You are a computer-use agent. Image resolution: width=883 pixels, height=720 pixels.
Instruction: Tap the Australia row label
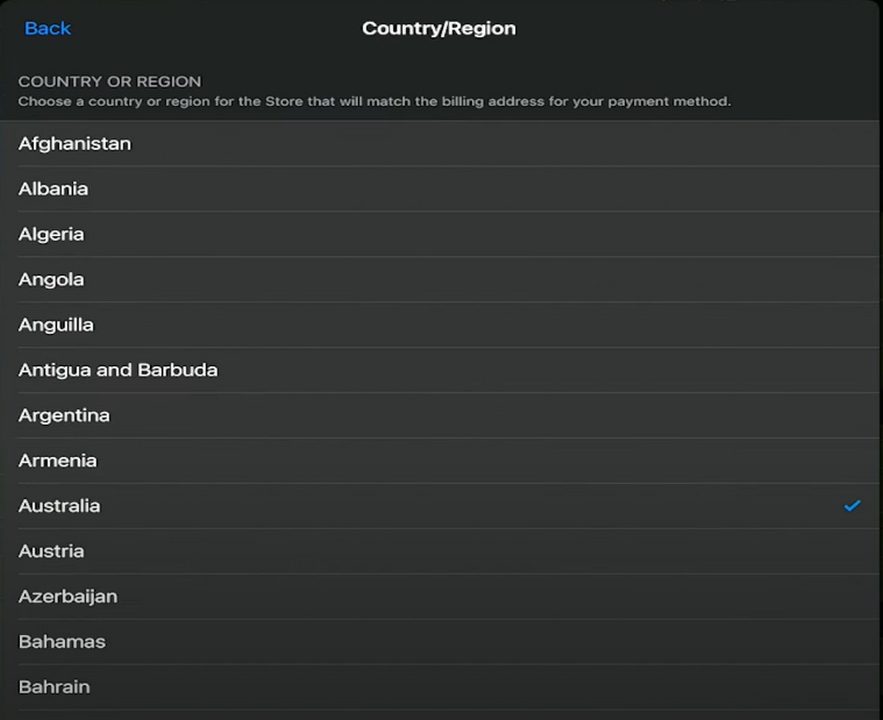point(59,506)
